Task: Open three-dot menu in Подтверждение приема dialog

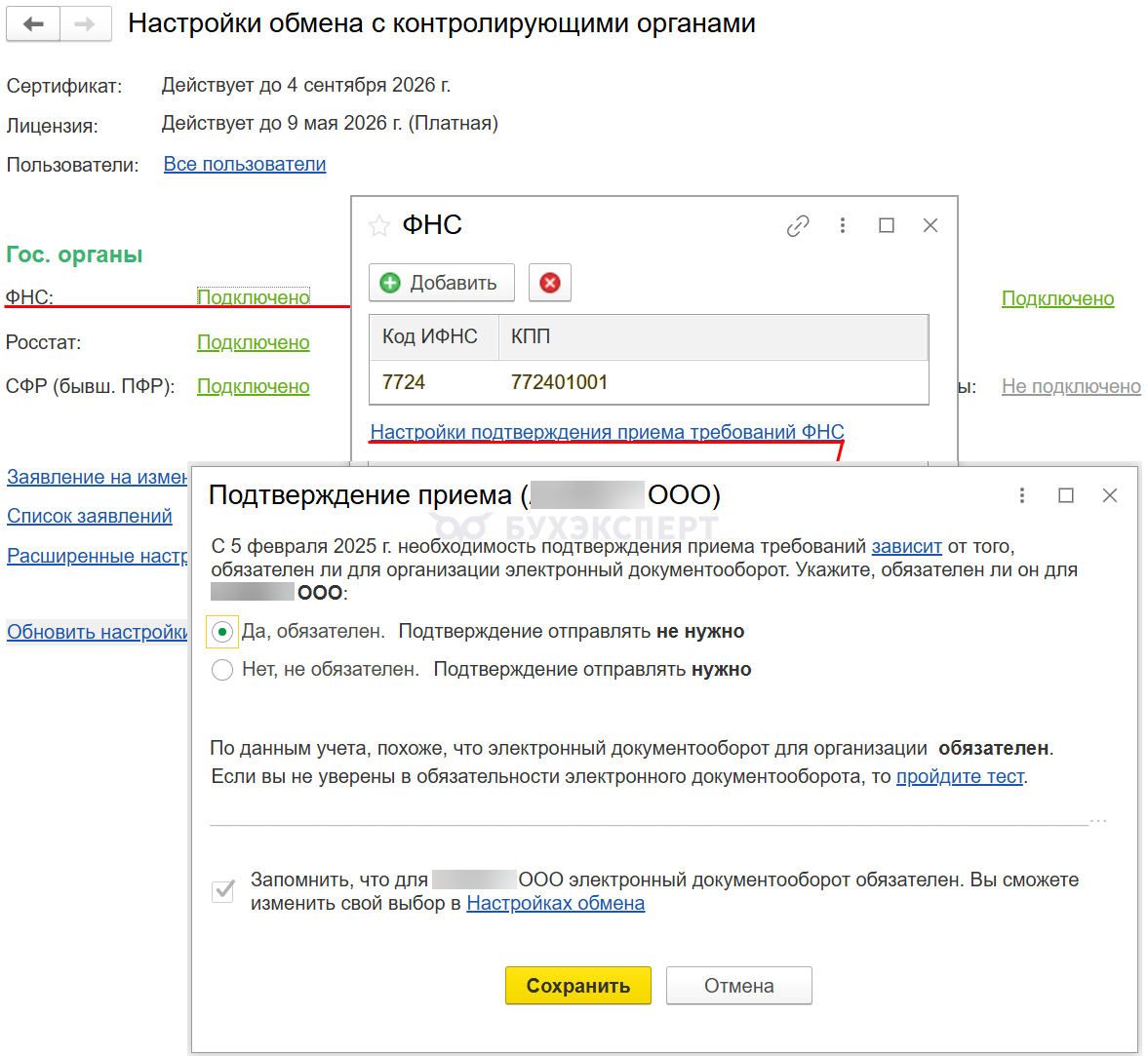Action: [x=1022, y=495]
